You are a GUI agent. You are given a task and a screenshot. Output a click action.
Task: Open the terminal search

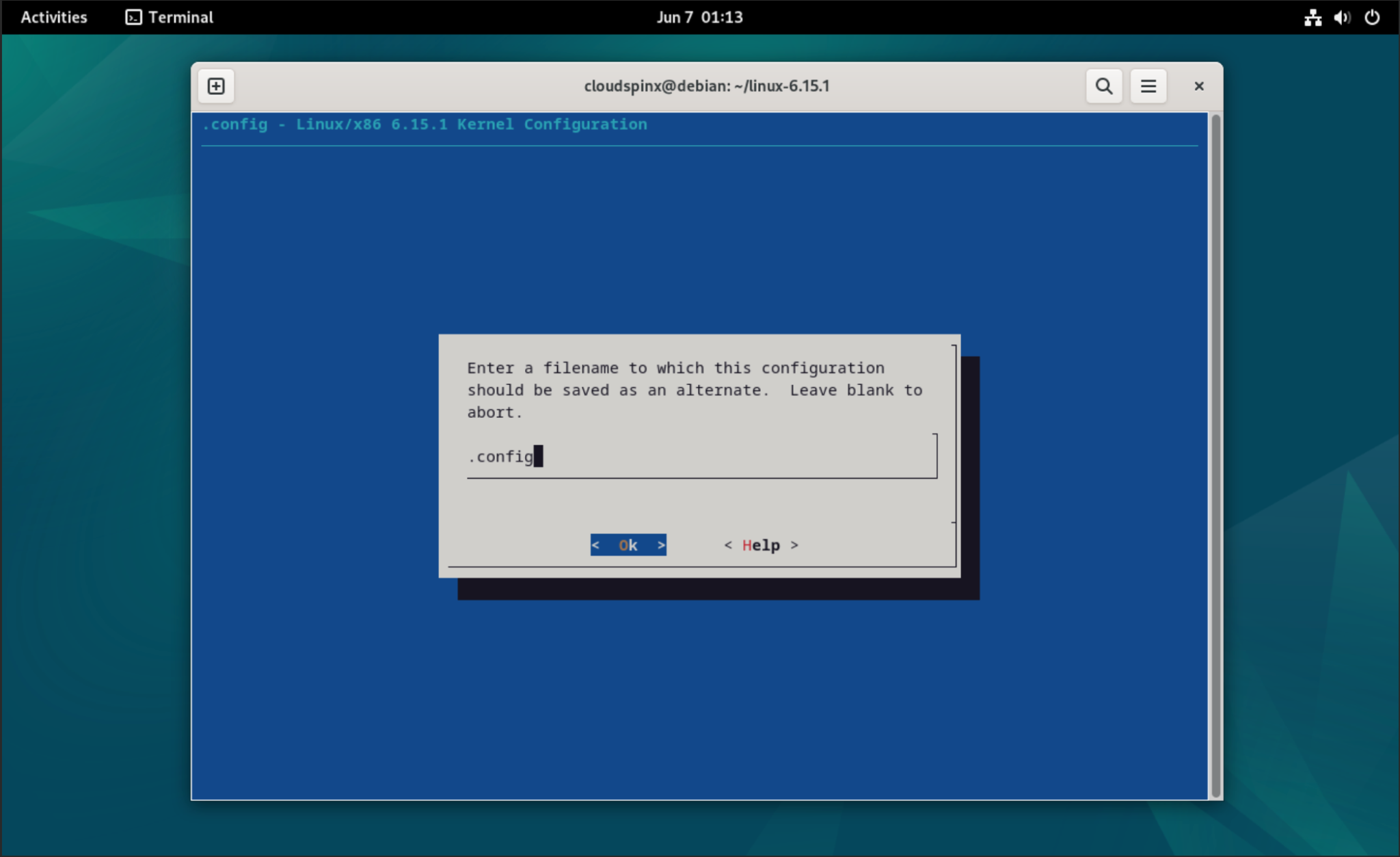(1103, 85)
